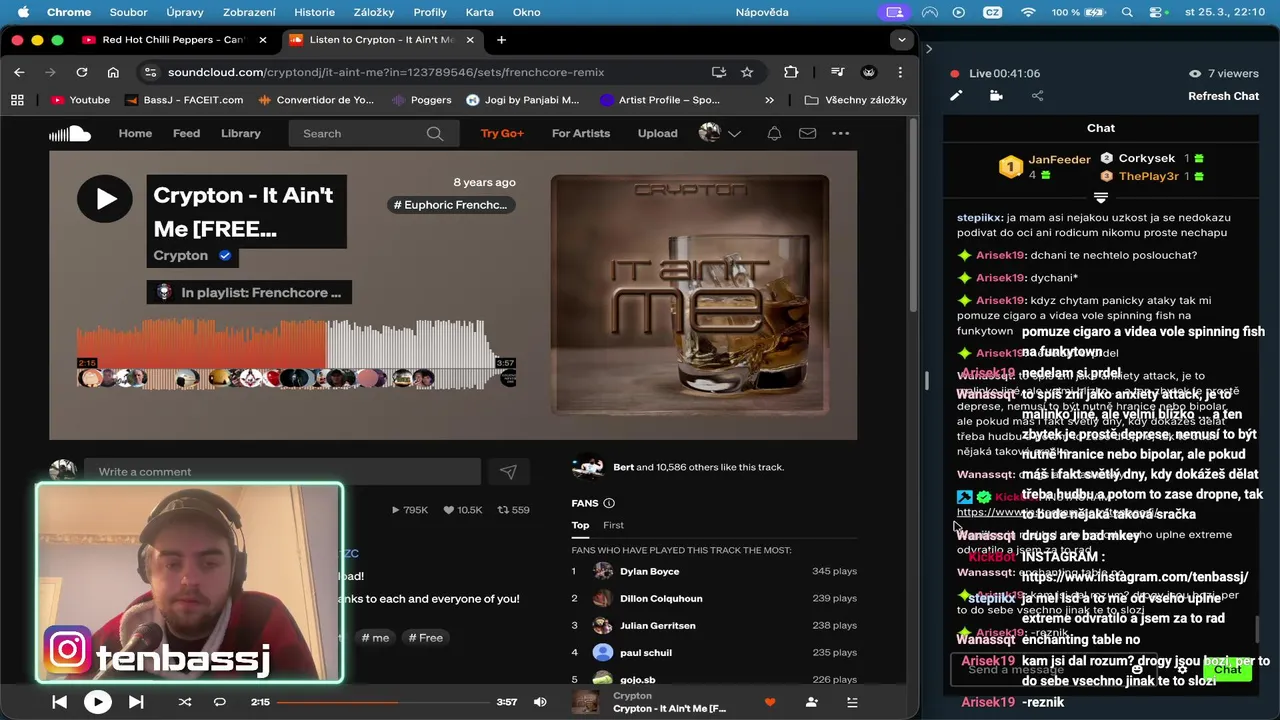1280x720 pixels.
Task: Skip to next track in bottom player
Action: tap(136, 702)
